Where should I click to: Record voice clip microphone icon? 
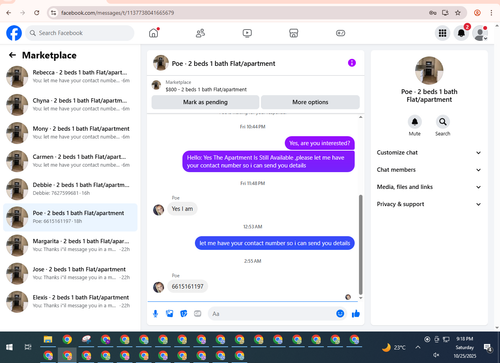155,313
